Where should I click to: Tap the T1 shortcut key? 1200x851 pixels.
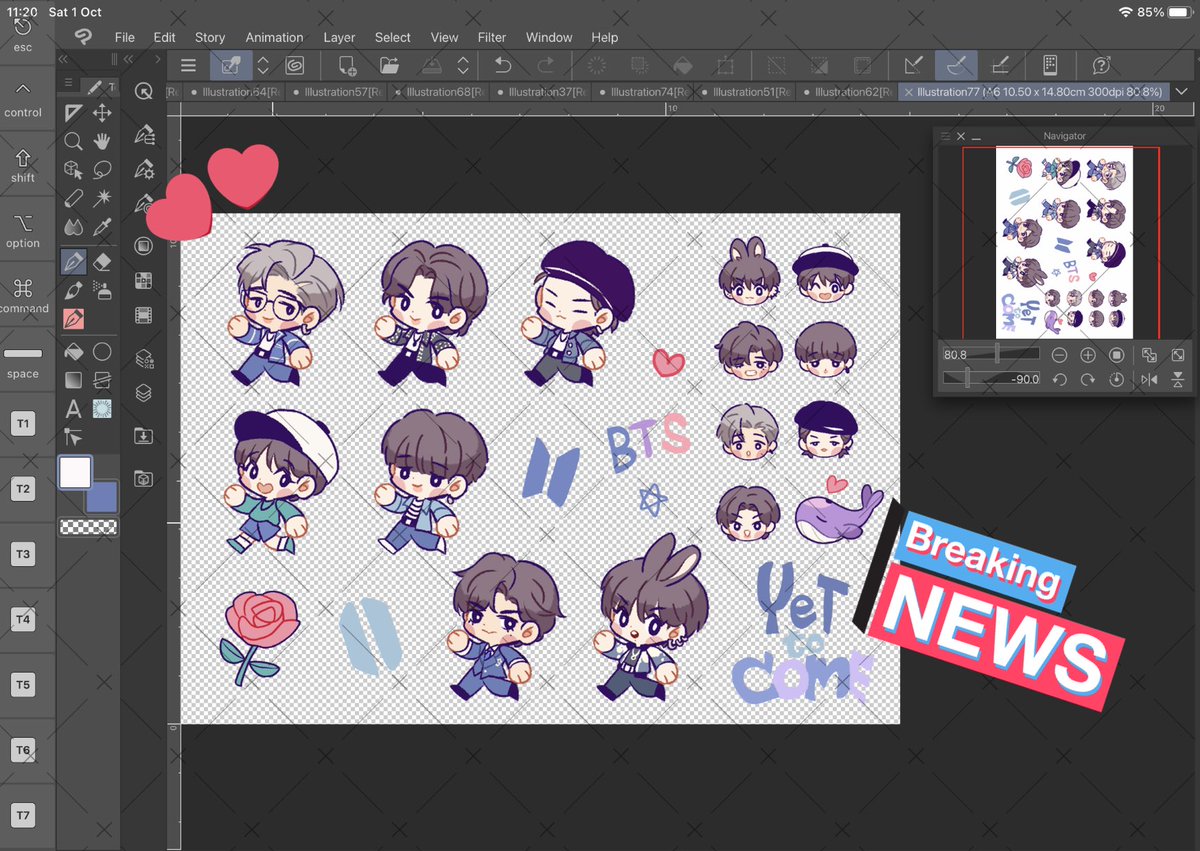click(x=23, y=424)
